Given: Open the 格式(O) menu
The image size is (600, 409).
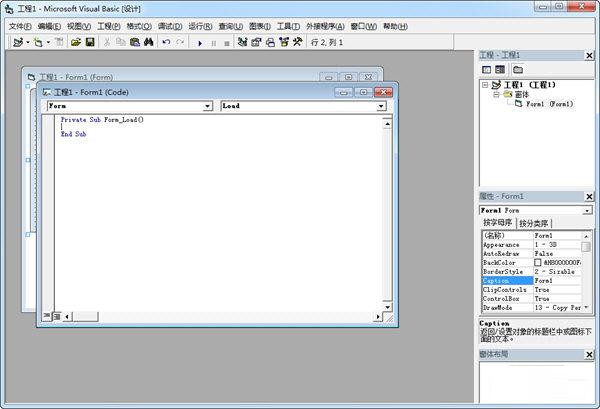Looking at the screenshot, I should [139, 26].
